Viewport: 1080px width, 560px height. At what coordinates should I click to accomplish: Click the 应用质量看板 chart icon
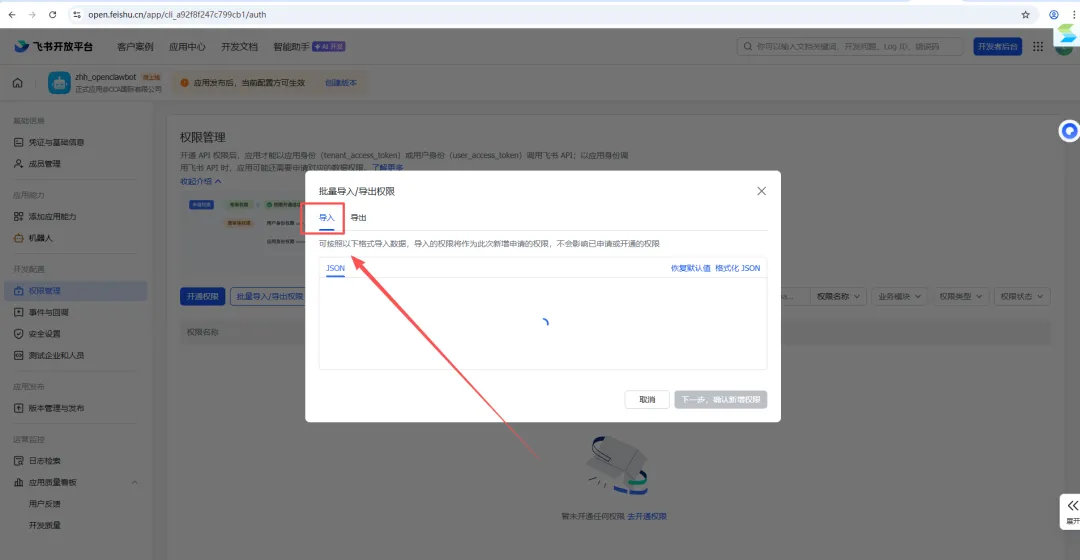tap(19, 482)
